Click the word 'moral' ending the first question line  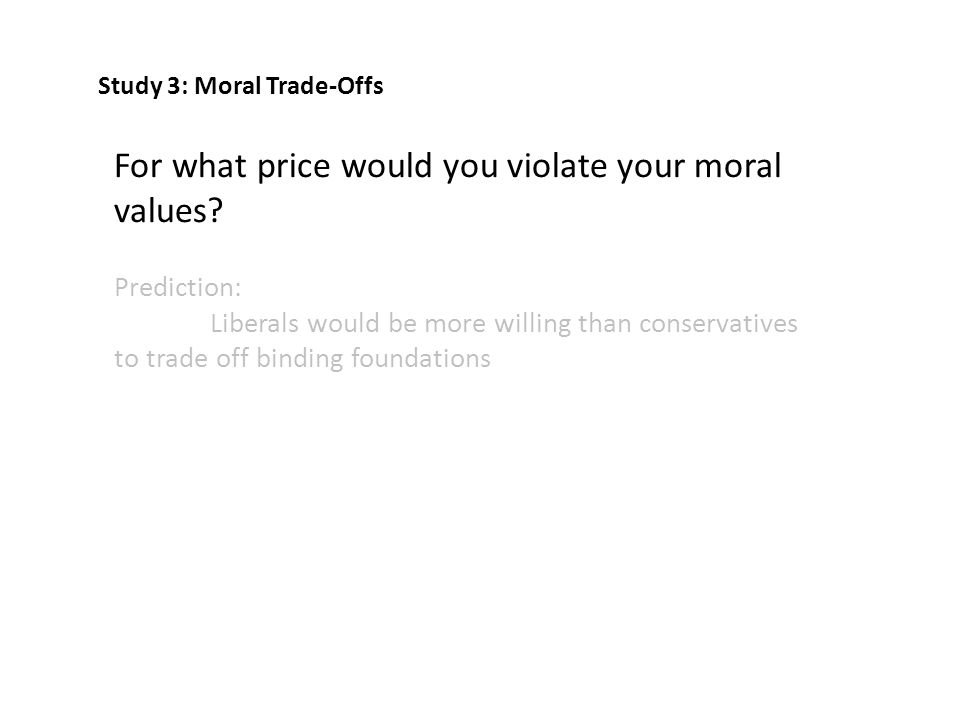tap(737, 166)
